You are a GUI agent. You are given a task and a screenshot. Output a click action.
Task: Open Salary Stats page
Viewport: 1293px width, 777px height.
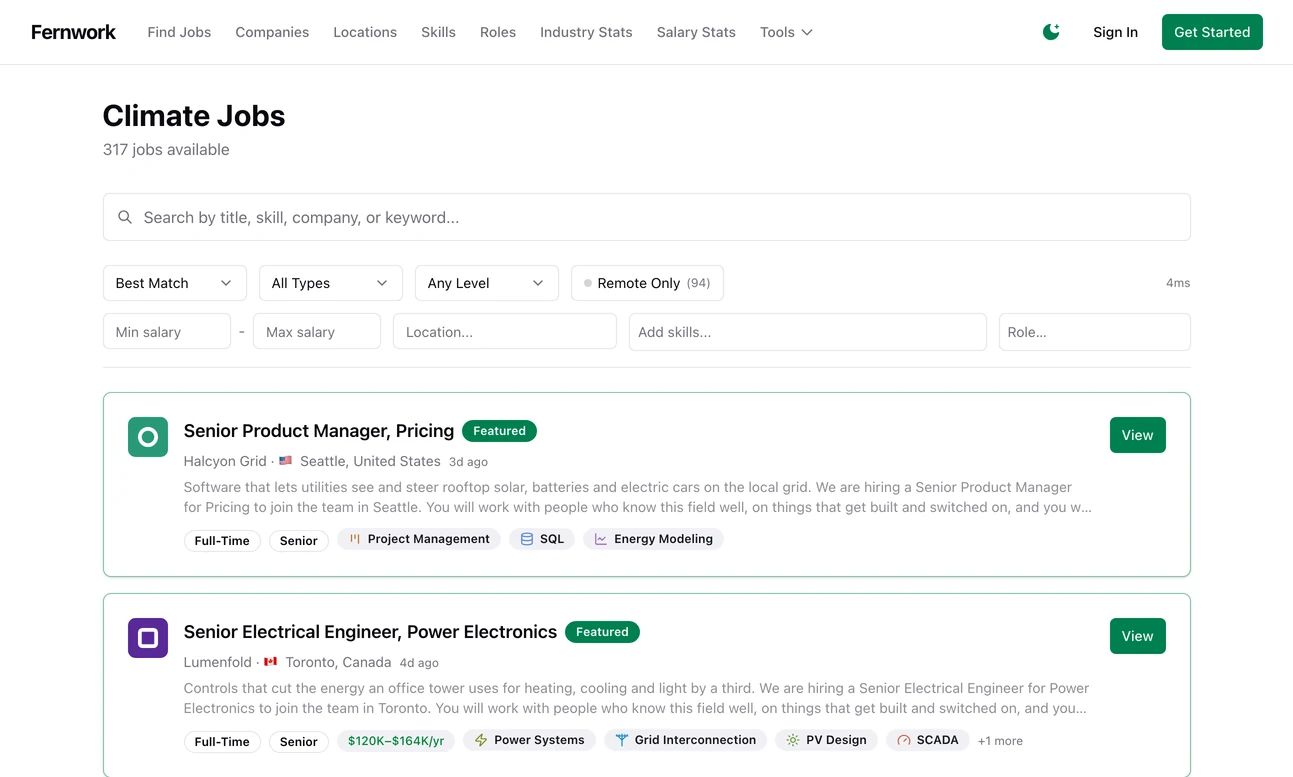[696, 32]
